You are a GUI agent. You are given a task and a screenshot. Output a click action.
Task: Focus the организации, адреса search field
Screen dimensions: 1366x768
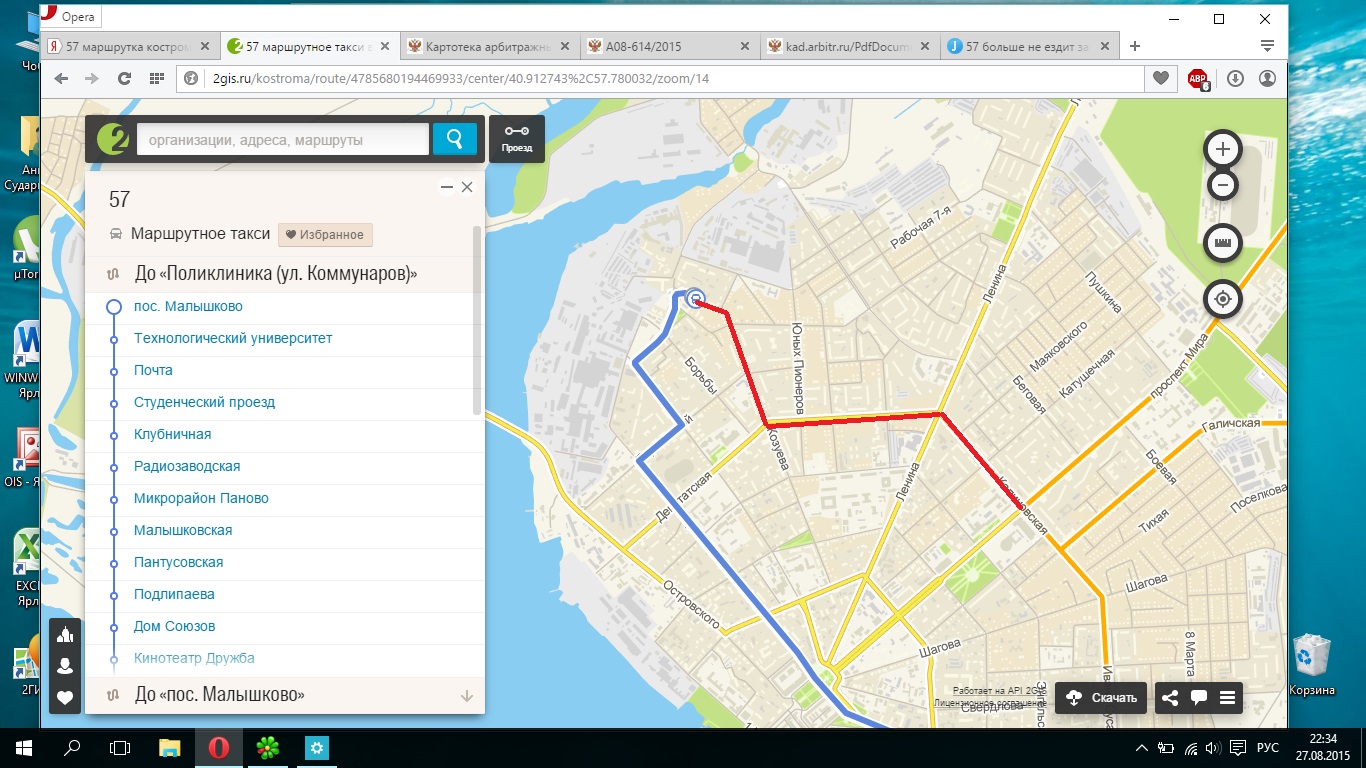point(282,140)
